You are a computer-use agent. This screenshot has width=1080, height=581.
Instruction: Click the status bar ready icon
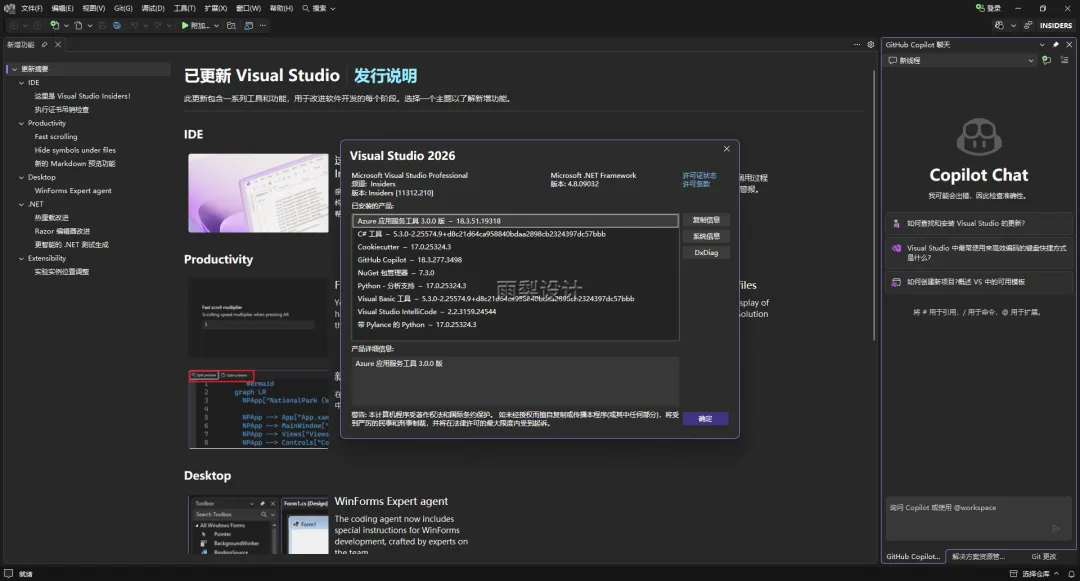(x=8, y=573)
